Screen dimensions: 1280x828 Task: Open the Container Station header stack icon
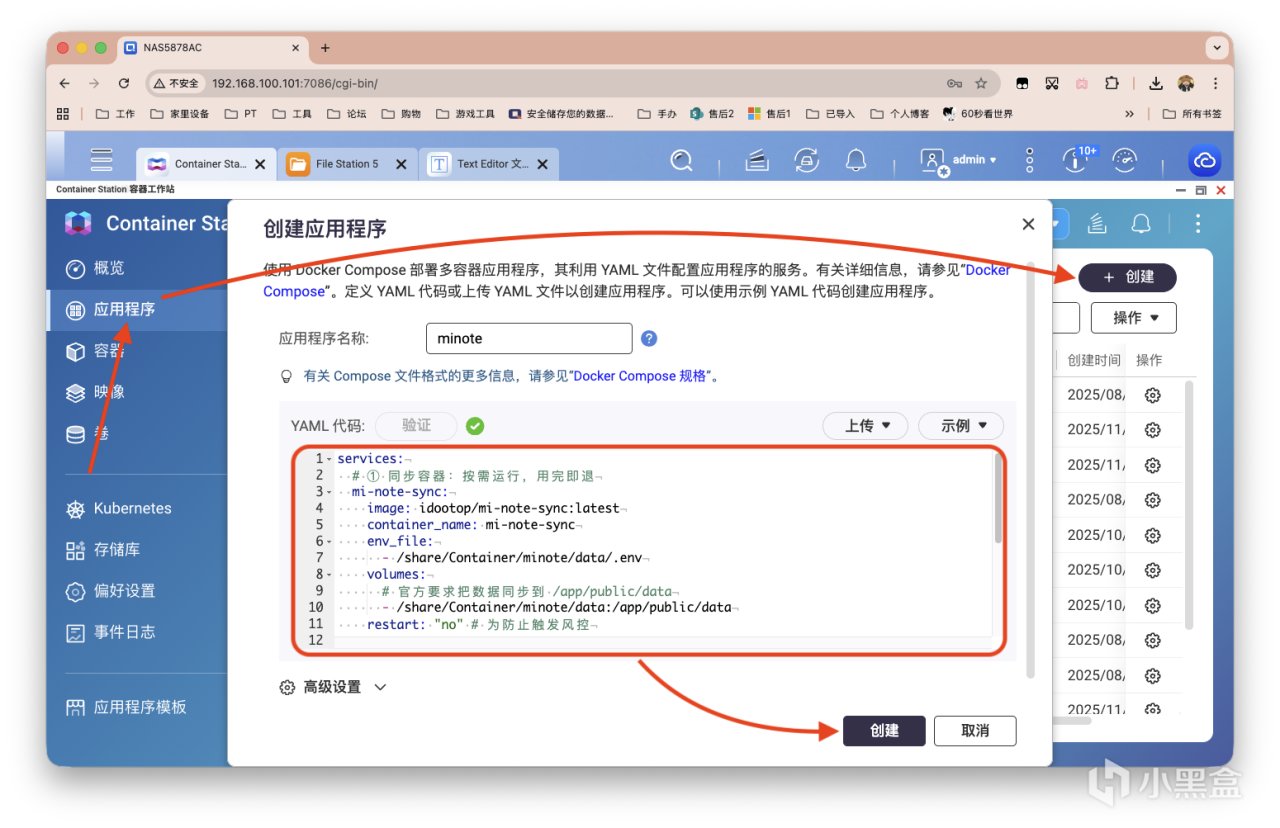click(x=1096, y=223)
